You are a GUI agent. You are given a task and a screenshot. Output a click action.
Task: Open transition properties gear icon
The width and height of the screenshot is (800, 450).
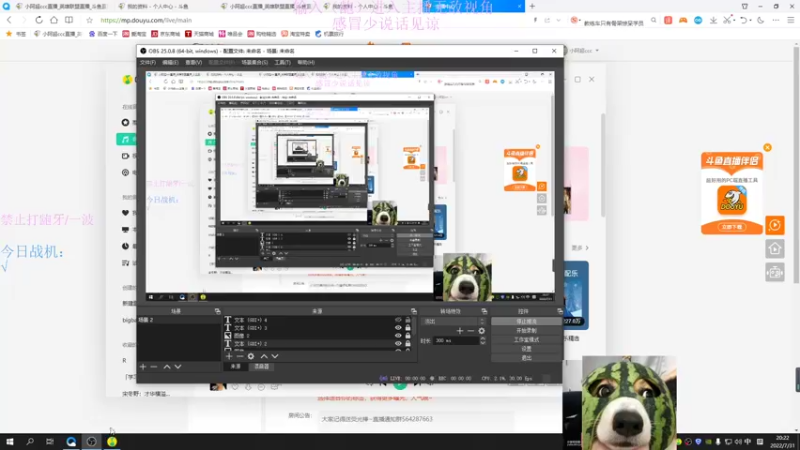(x=481, y=331)
